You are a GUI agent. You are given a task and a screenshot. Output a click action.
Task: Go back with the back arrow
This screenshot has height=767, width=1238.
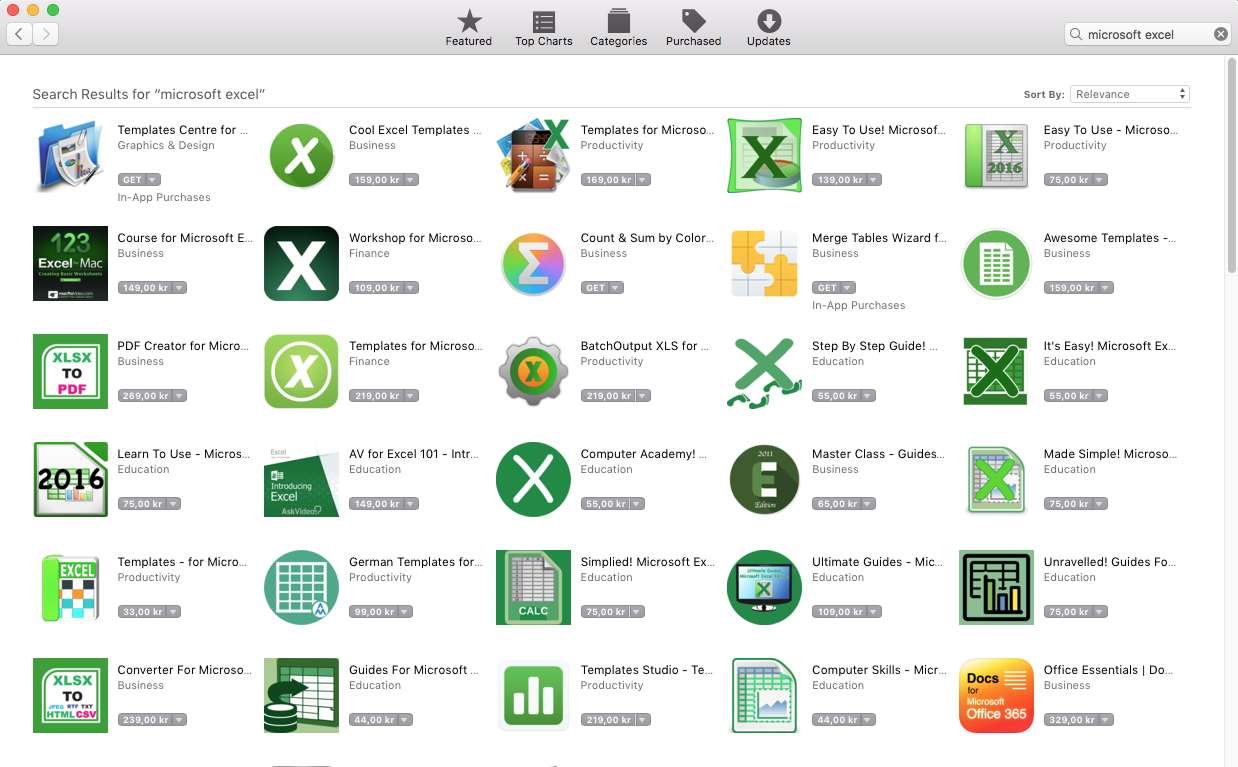(20, 34)
